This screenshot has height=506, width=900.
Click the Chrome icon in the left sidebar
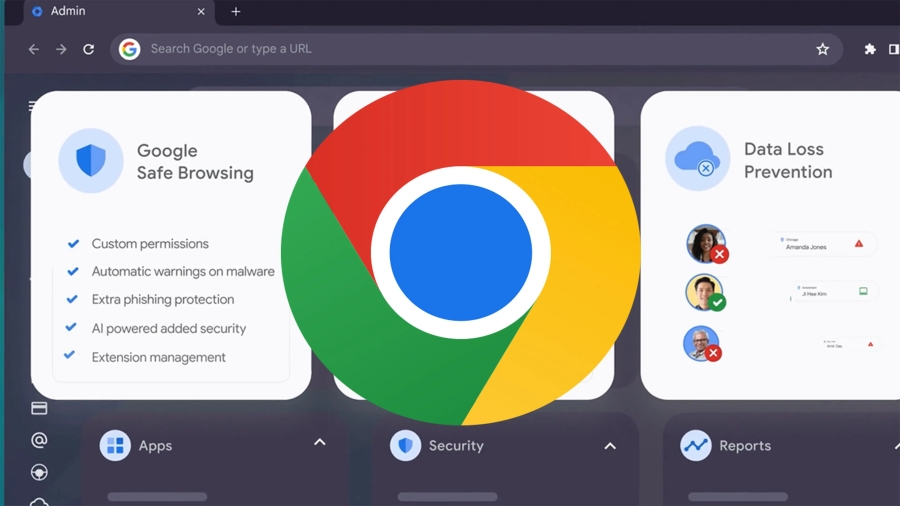click(39, 472)
